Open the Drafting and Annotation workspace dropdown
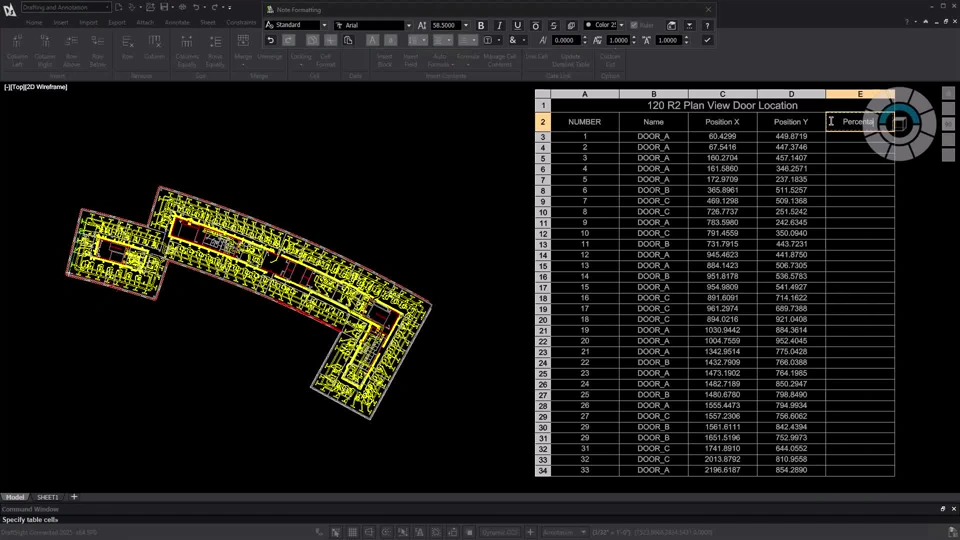The image size is (960, 540). pos(107,7)
